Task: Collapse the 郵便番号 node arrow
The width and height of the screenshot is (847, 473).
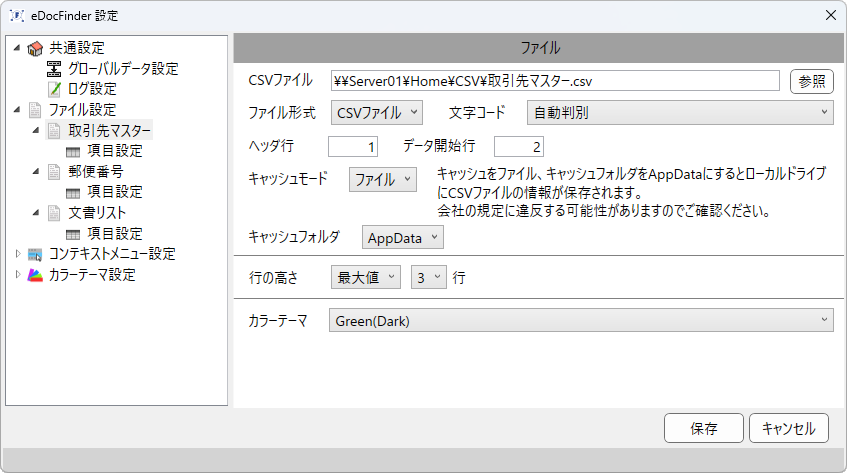Action: (x=36, y=171)
